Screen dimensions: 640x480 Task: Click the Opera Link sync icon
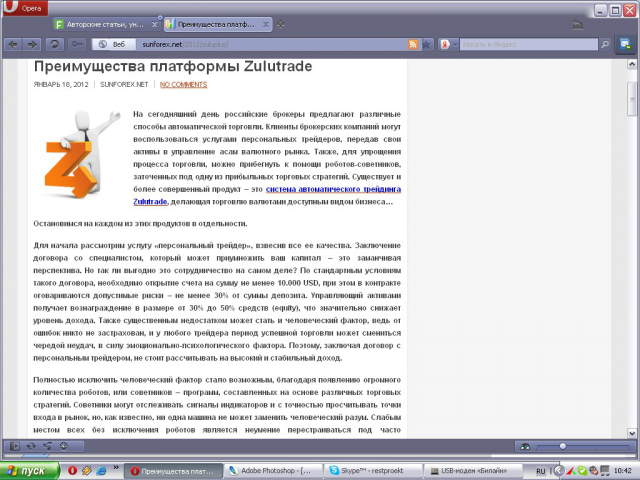coord(31,446)
